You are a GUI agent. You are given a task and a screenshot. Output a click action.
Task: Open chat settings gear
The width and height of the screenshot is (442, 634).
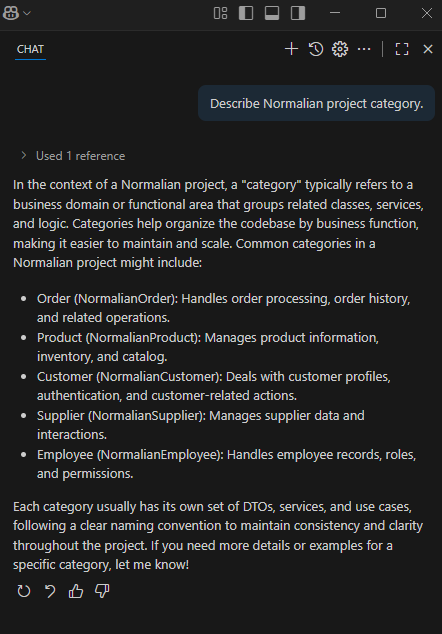coord(340,49)
